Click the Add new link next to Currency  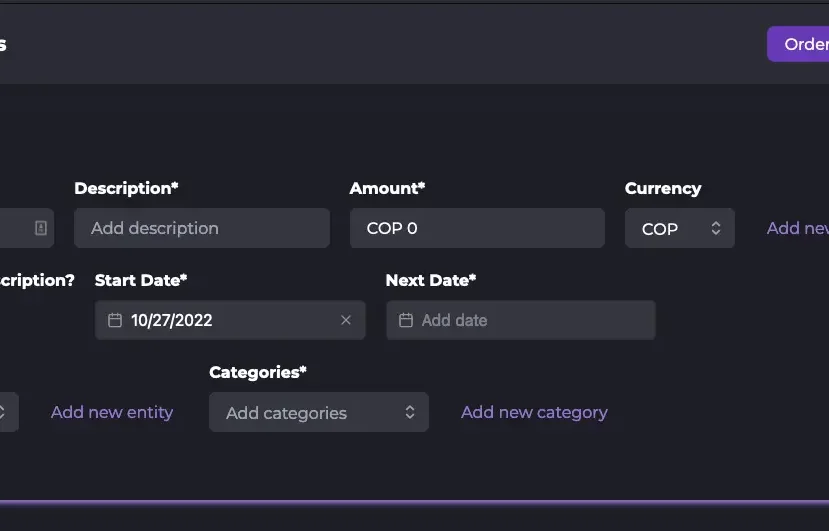797,228
